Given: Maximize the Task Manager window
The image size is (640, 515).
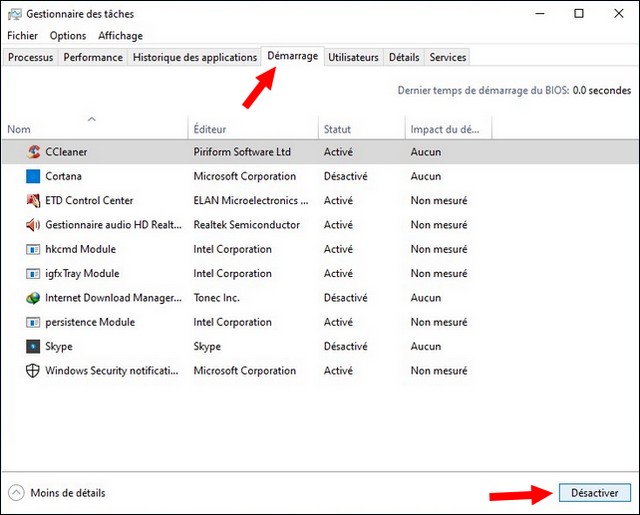Looking at the screenshot, I should pos(579,13).
